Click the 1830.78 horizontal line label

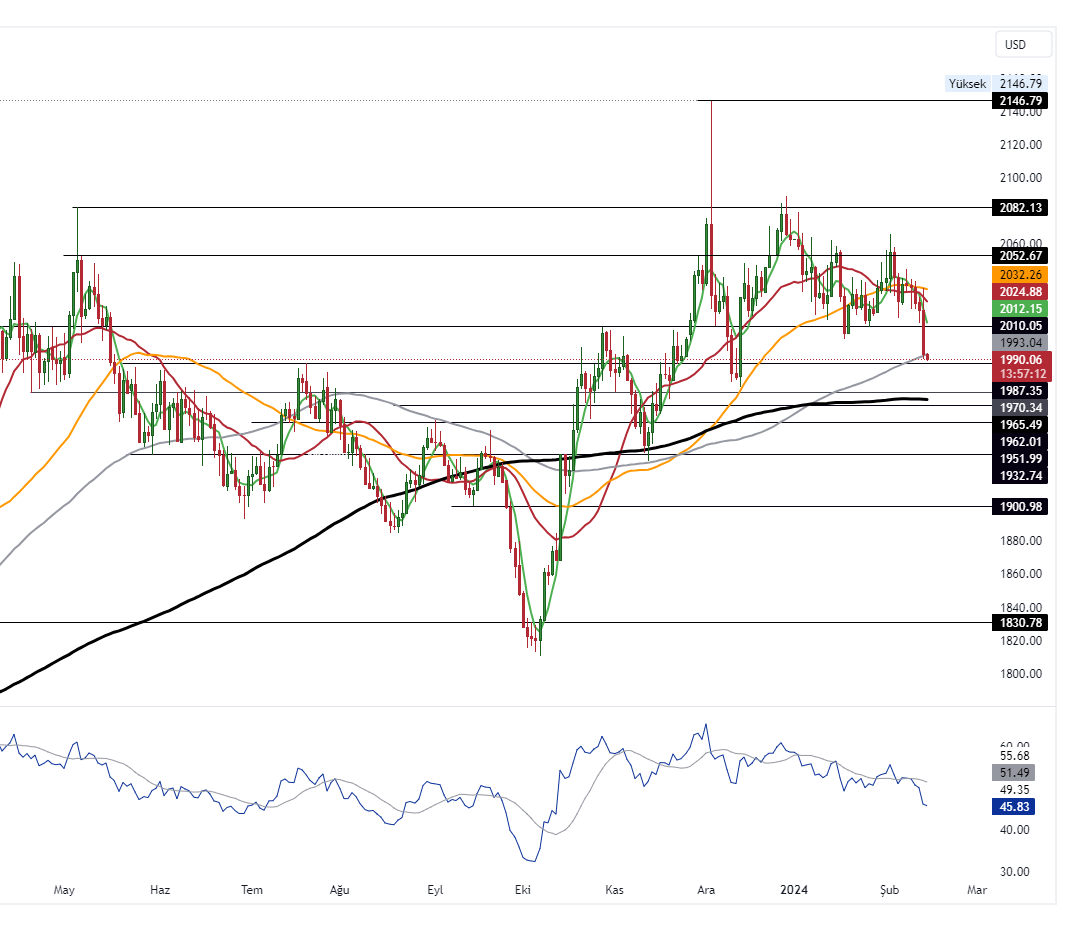1020,623
